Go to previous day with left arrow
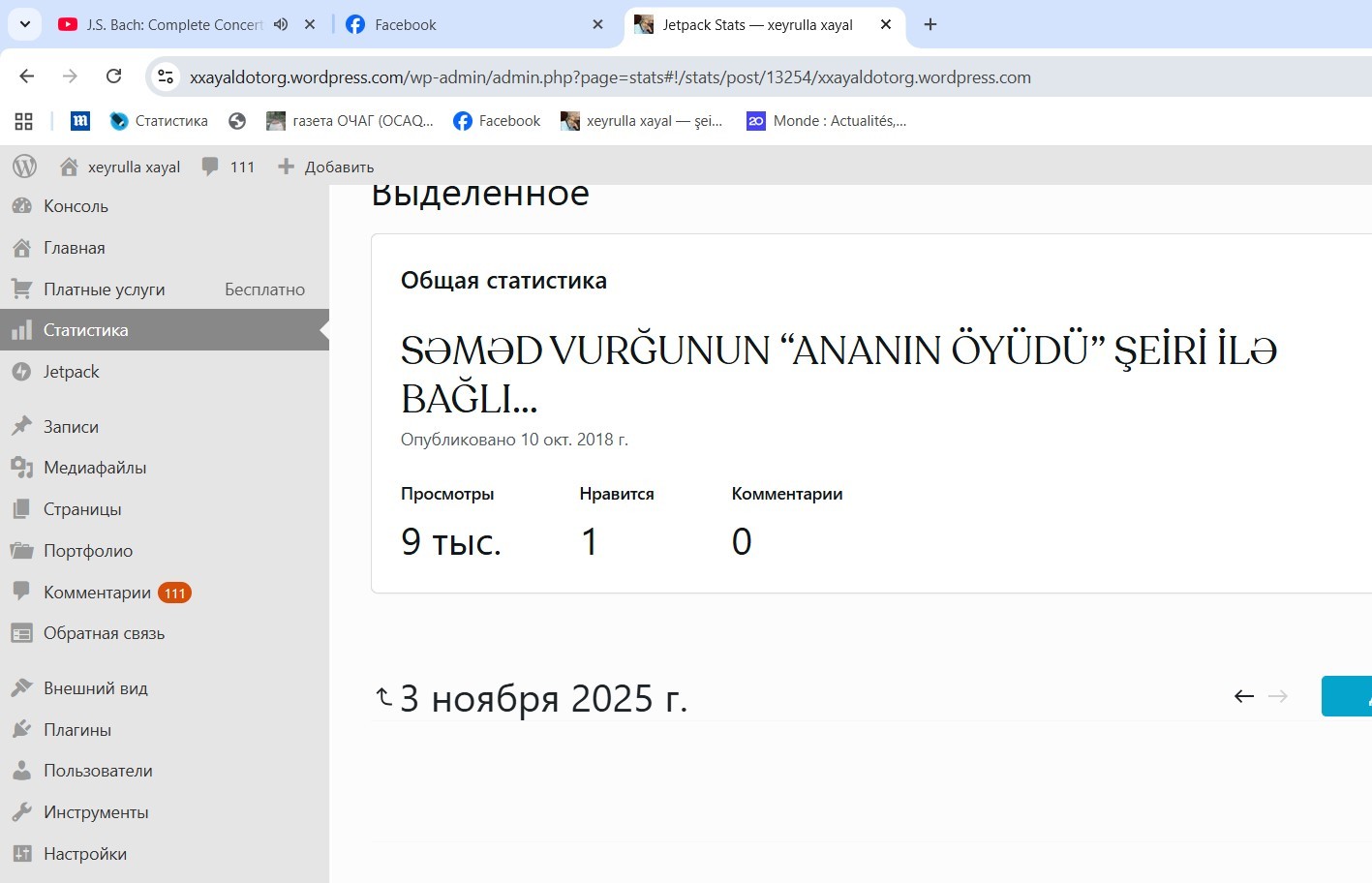 (x=1244, y=696)
